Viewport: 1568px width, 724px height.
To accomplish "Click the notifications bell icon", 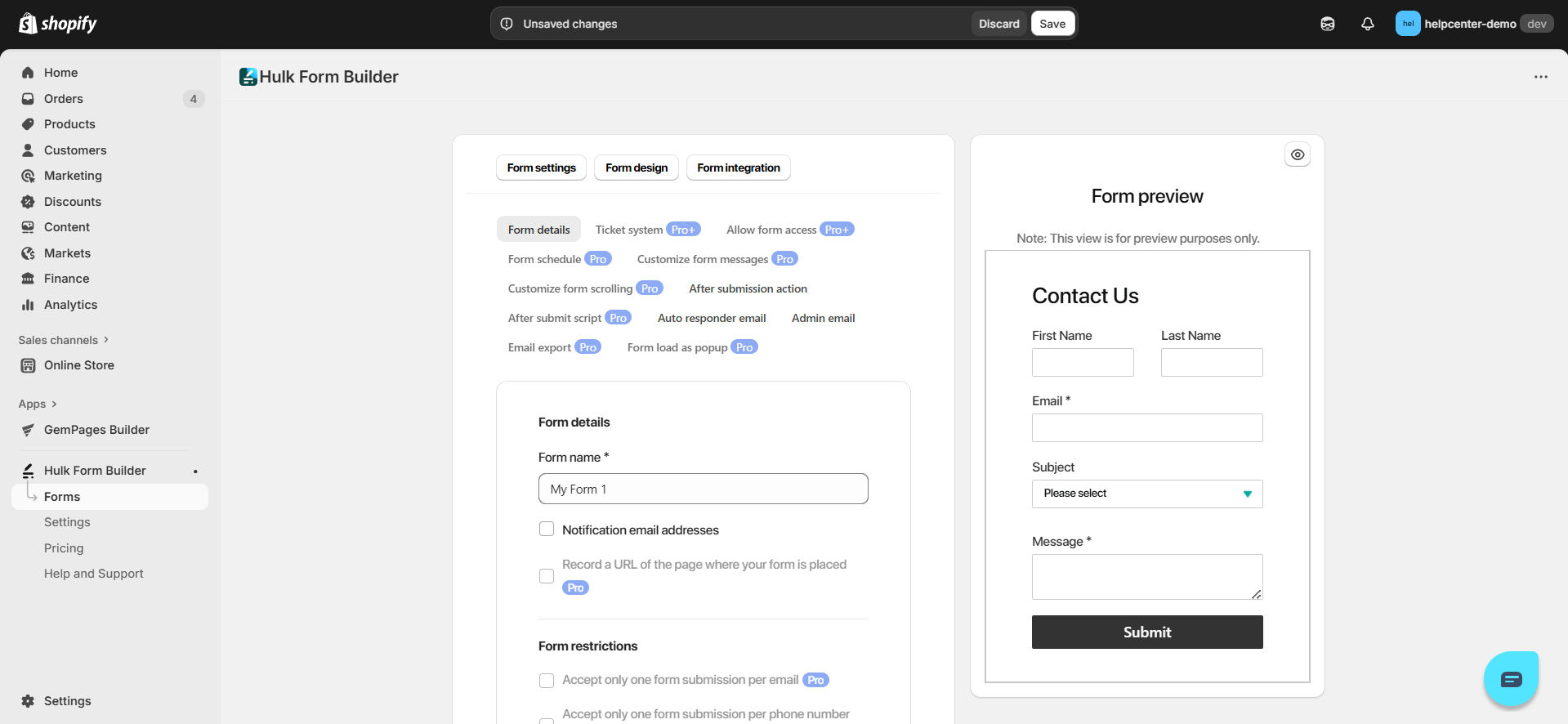I will tap(1367, 24).
